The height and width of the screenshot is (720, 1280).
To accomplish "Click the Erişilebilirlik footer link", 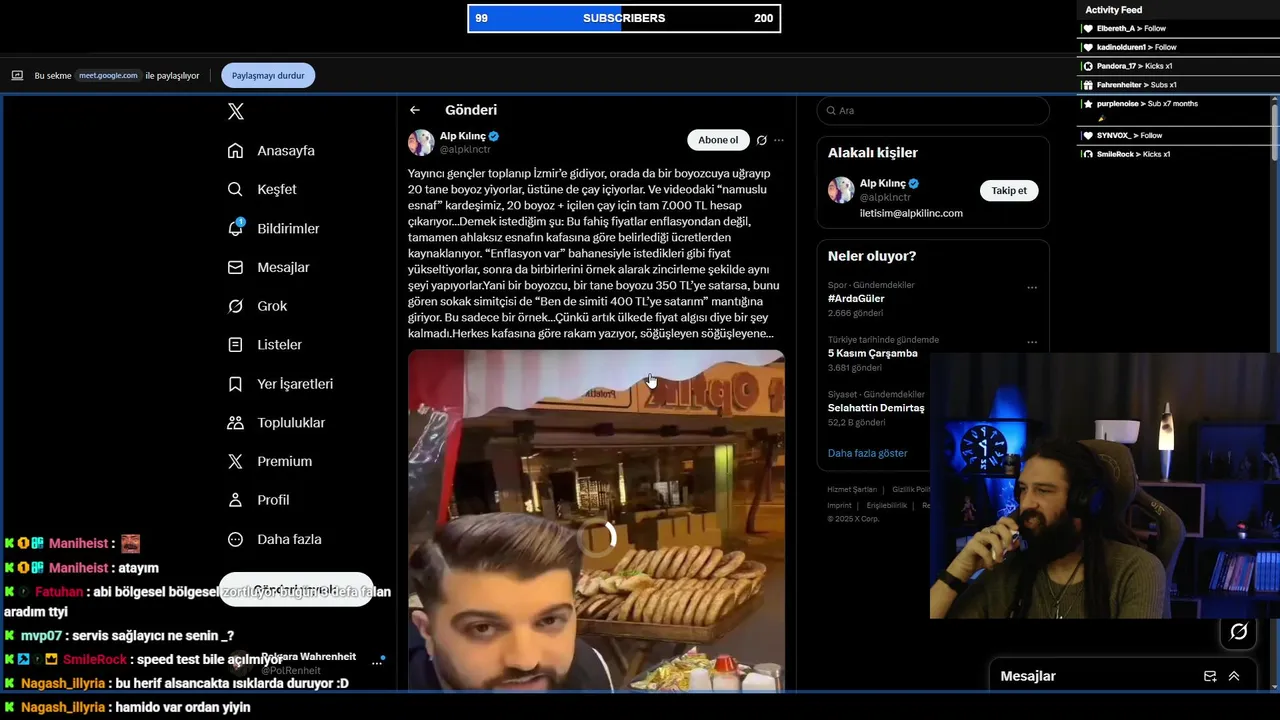I will pyautogui.click(x=887, y=505).
